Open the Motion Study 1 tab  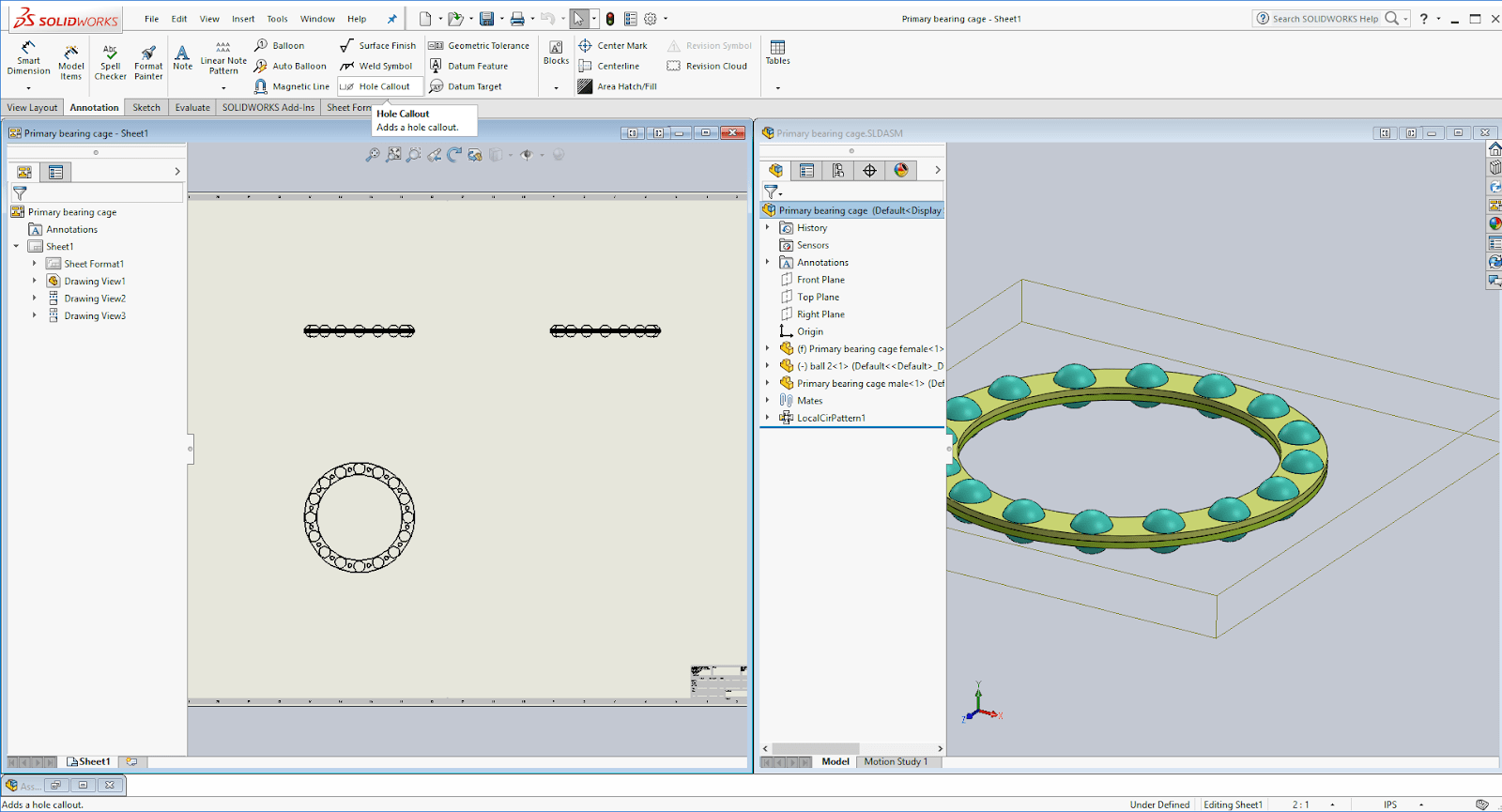click(896, 761)
